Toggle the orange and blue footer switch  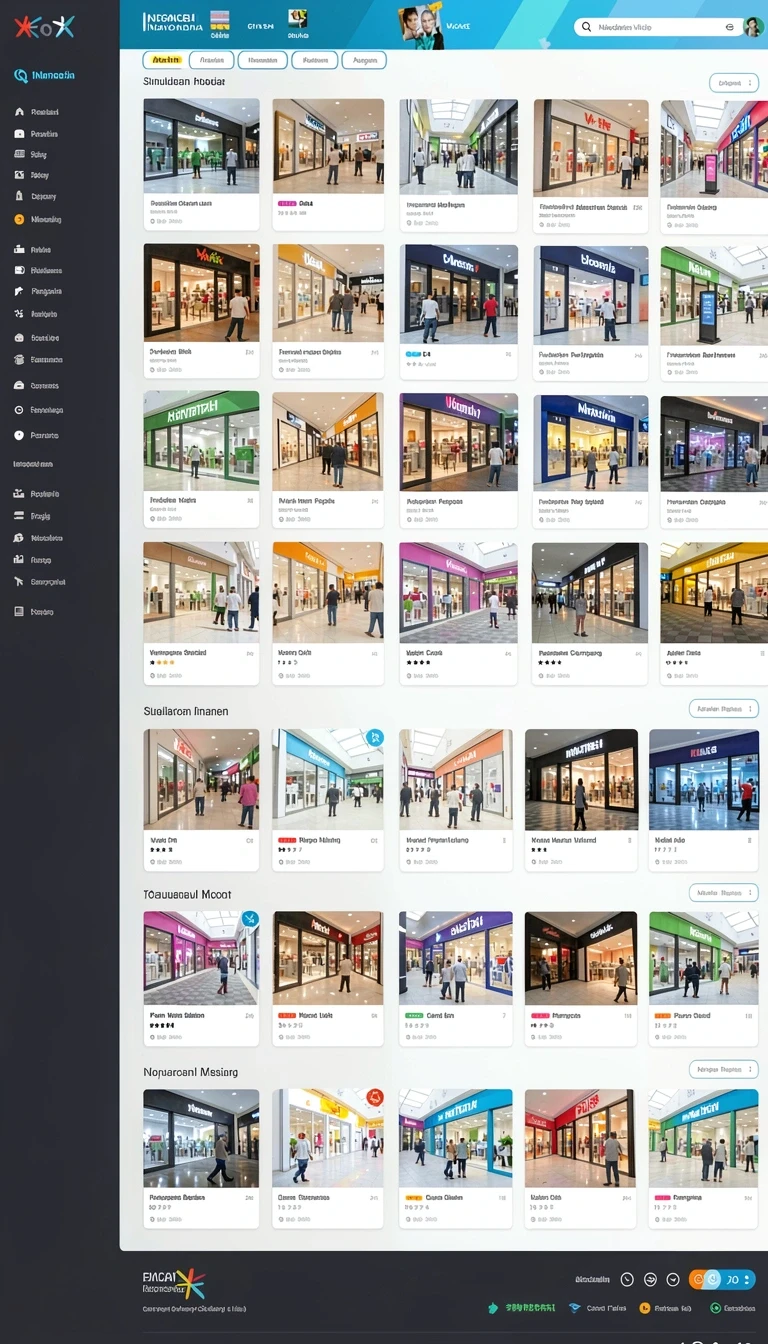[721, 1279]
